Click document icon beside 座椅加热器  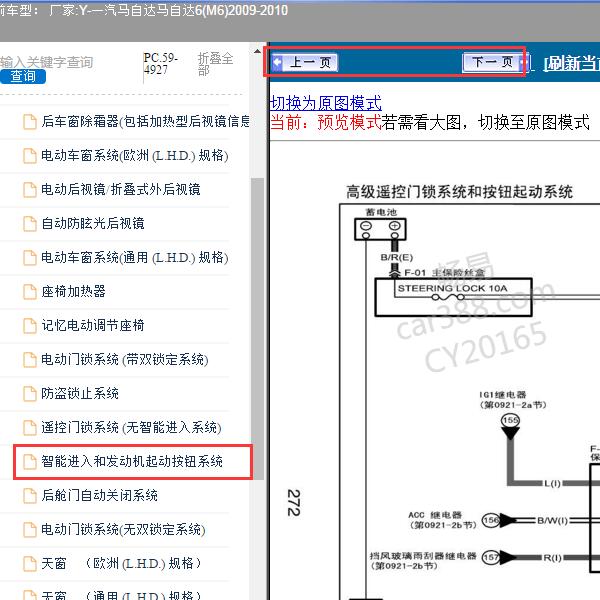[29, 292]
